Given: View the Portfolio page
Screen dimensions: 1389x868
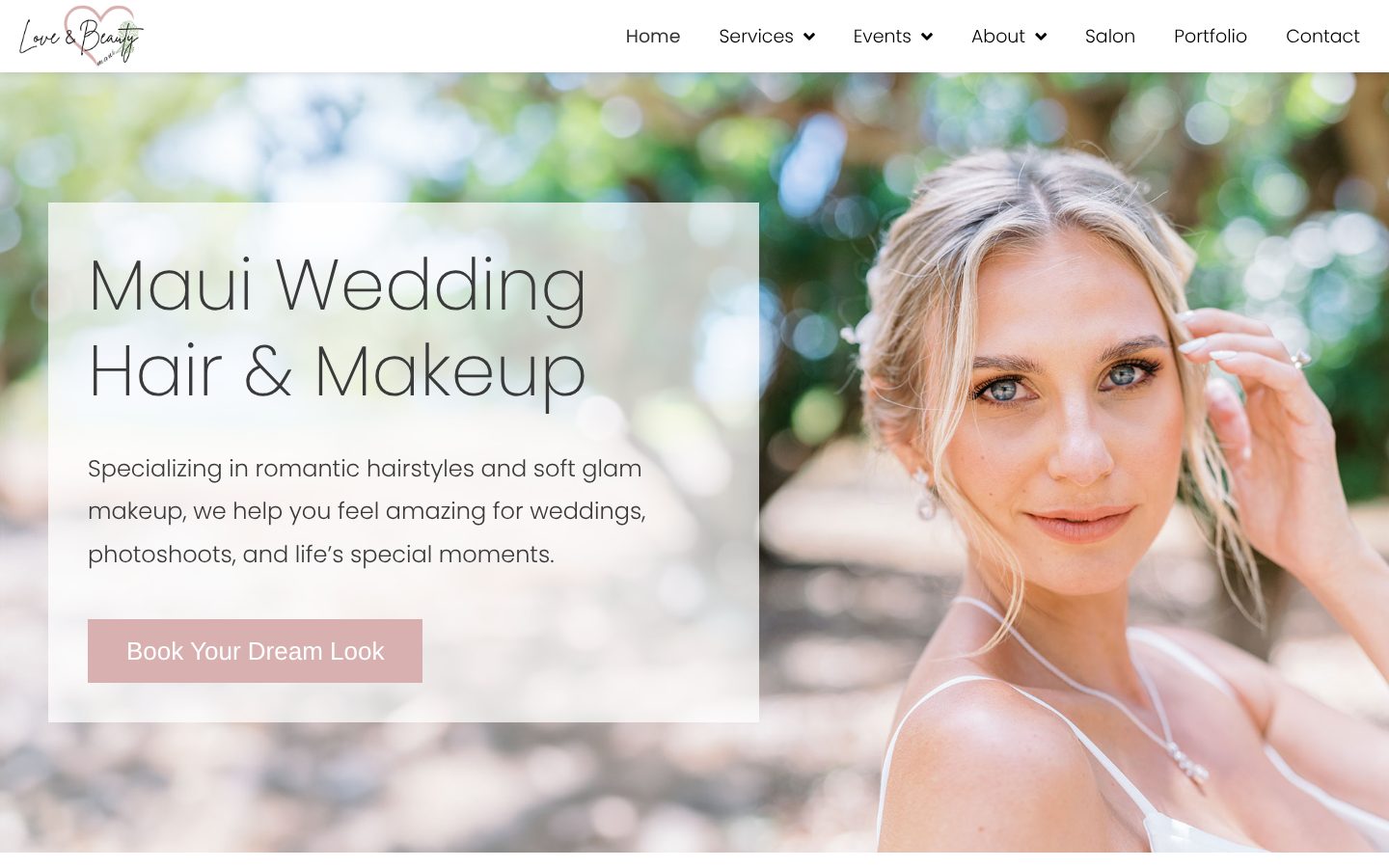Looking at the screenshot, I should pos(1211,36).
